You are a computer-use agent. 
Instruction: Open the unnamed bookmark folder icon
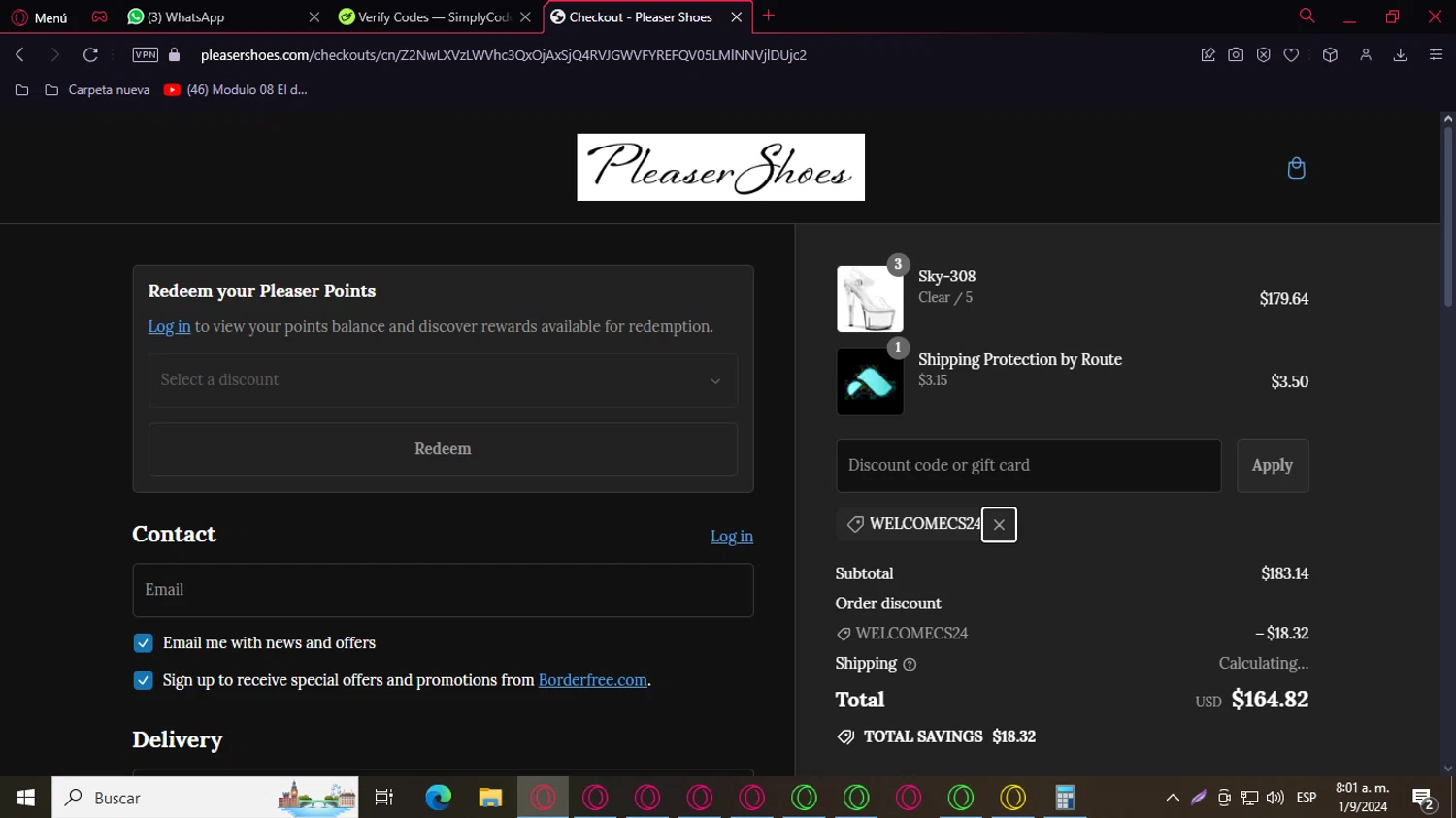21,90
